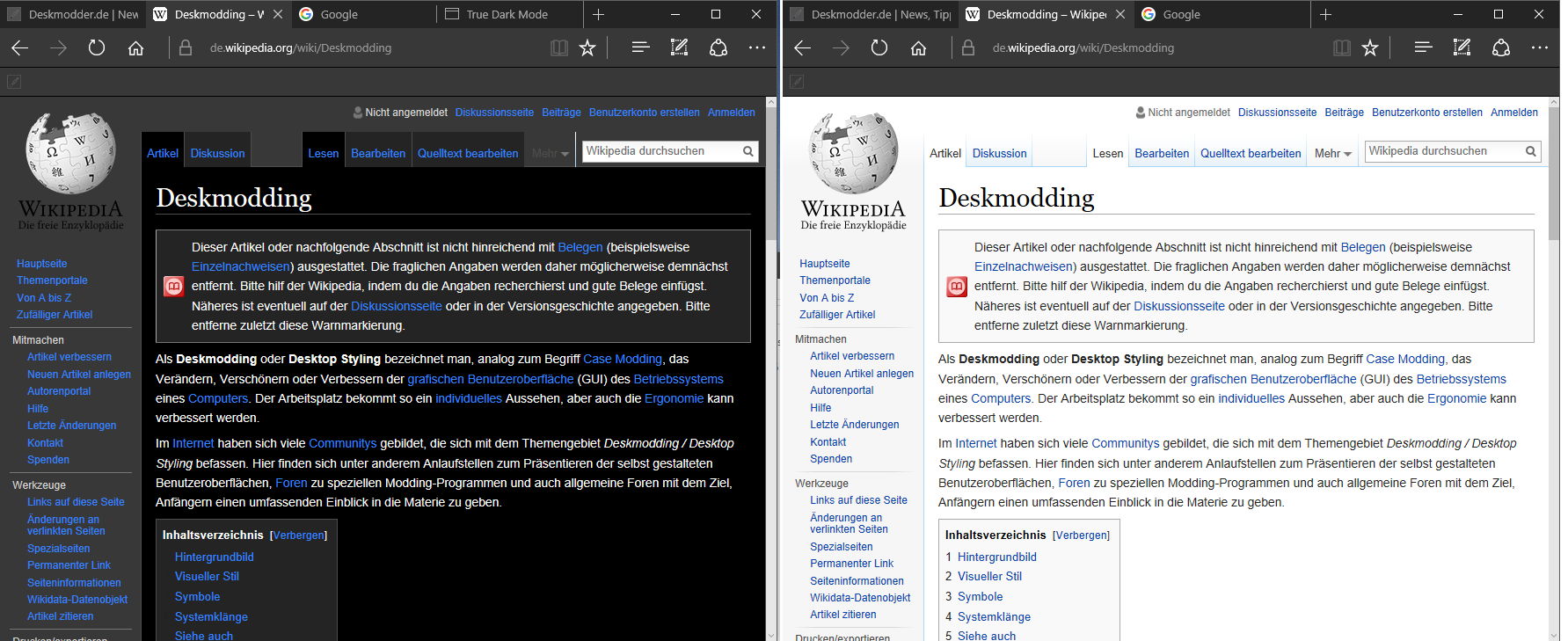The image size is (1568, 641).
Task: Click Betriebssystems link in left article
Action: pos(678,379)
